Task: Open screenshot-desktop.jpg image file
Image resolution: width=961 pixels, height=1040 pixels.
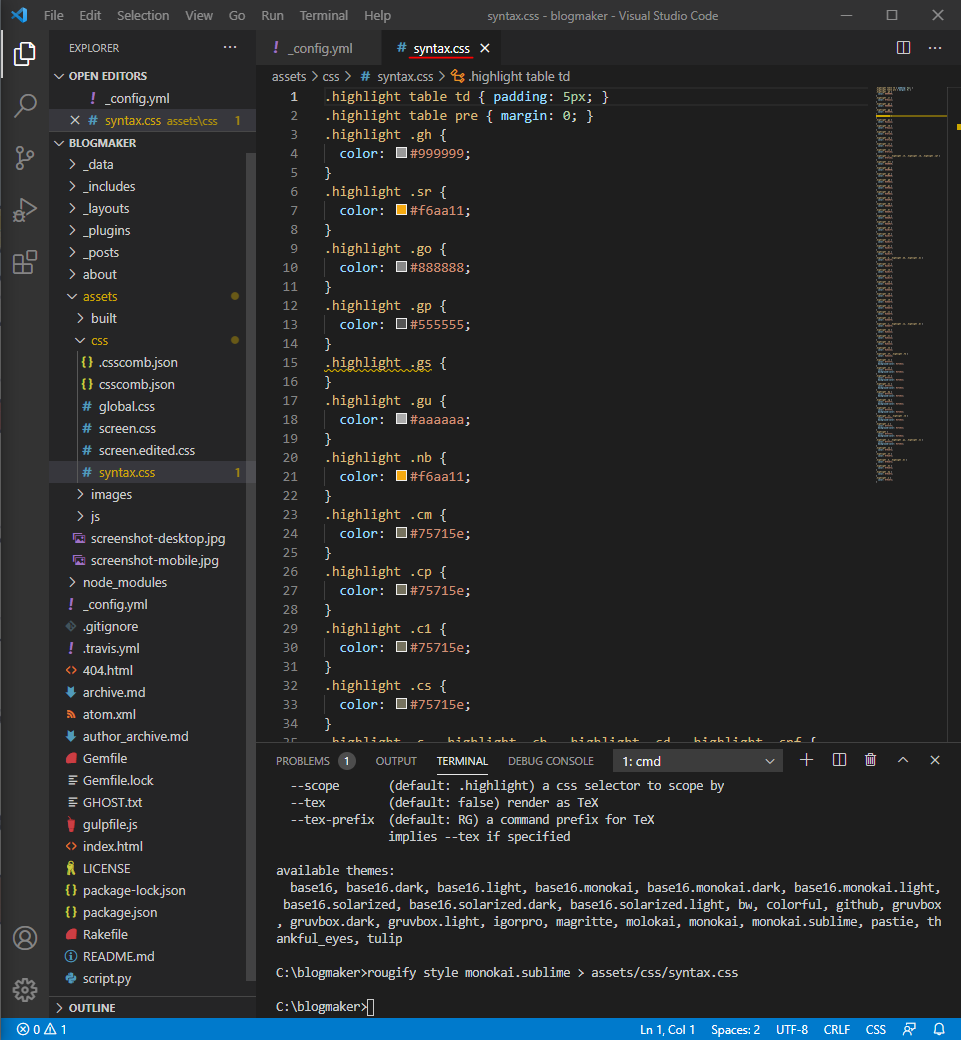Action: tap(157, 539)
